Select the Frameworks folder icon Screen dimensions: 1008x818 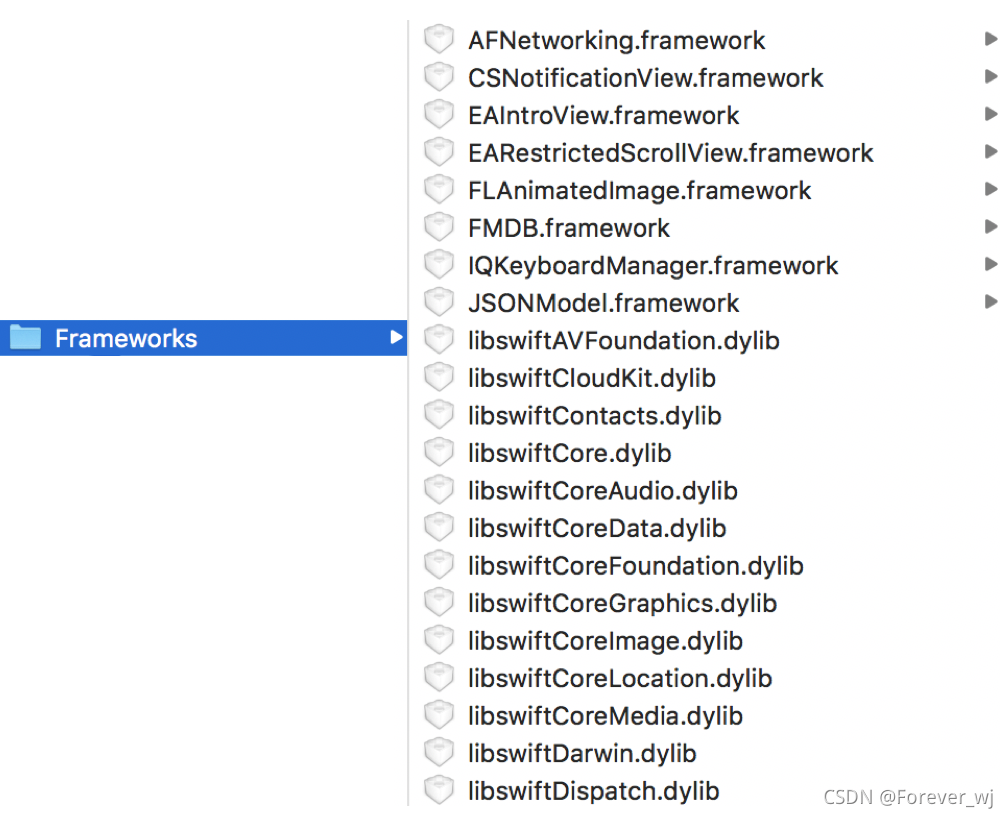point(25,337)
